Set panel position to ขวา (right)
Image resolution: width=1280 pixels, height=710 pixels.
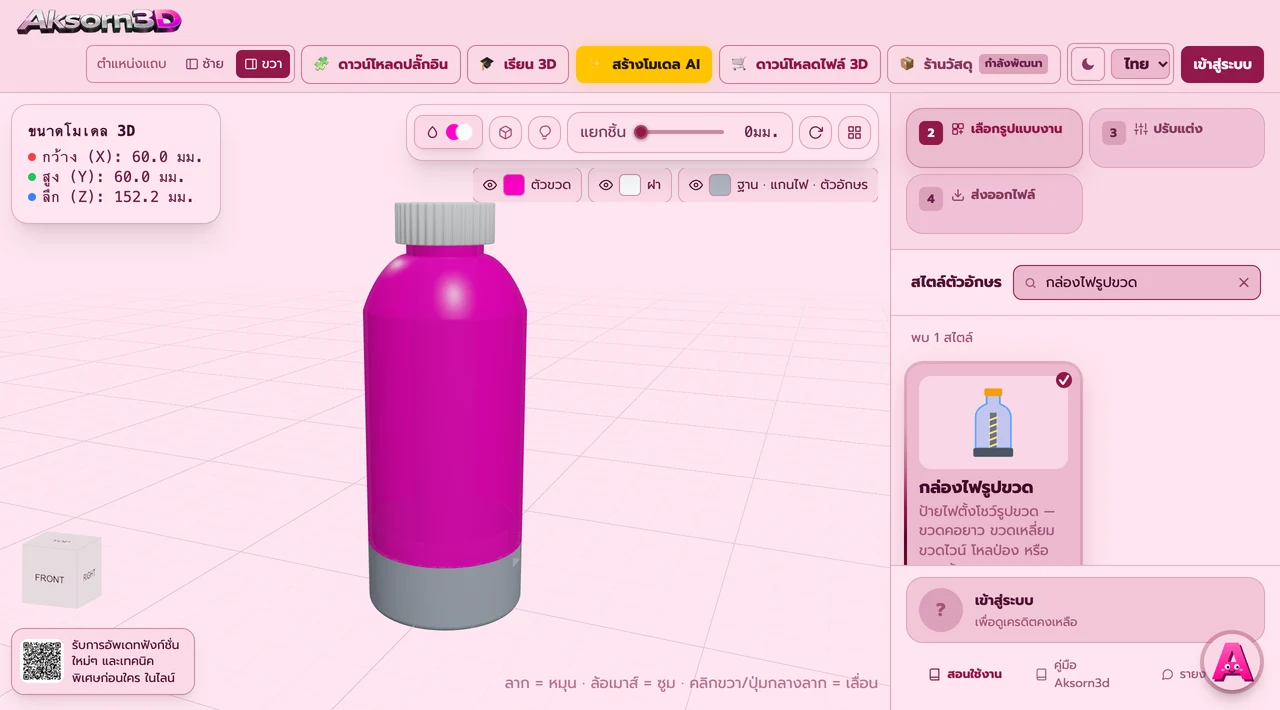(263, 64)
